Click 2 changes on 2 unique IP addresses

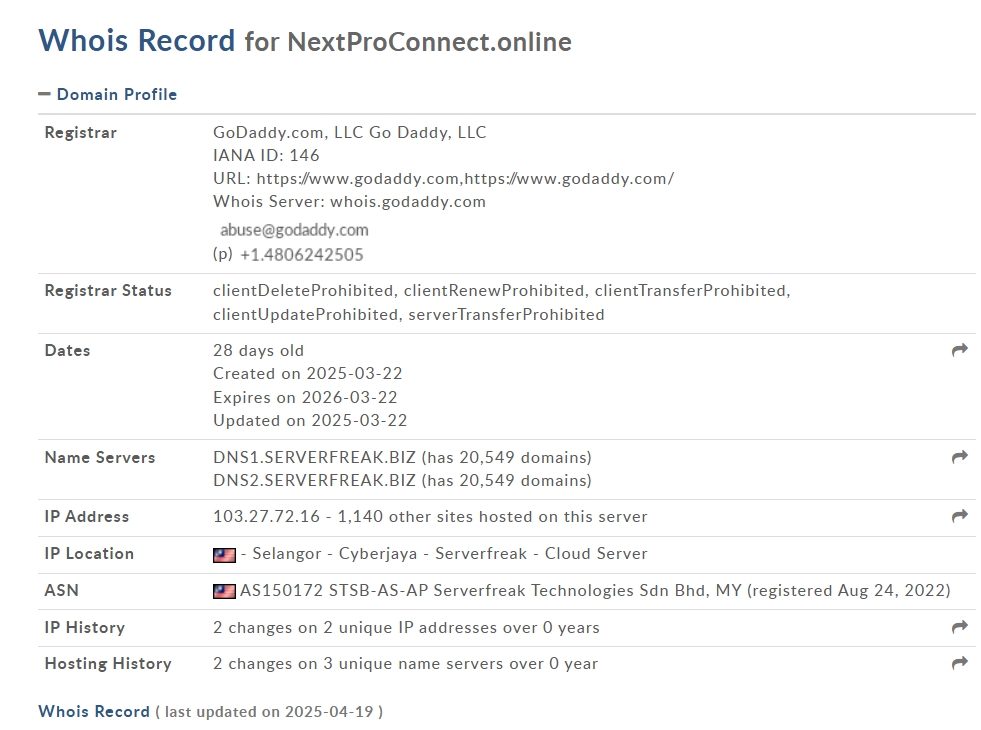coord(406,627)
